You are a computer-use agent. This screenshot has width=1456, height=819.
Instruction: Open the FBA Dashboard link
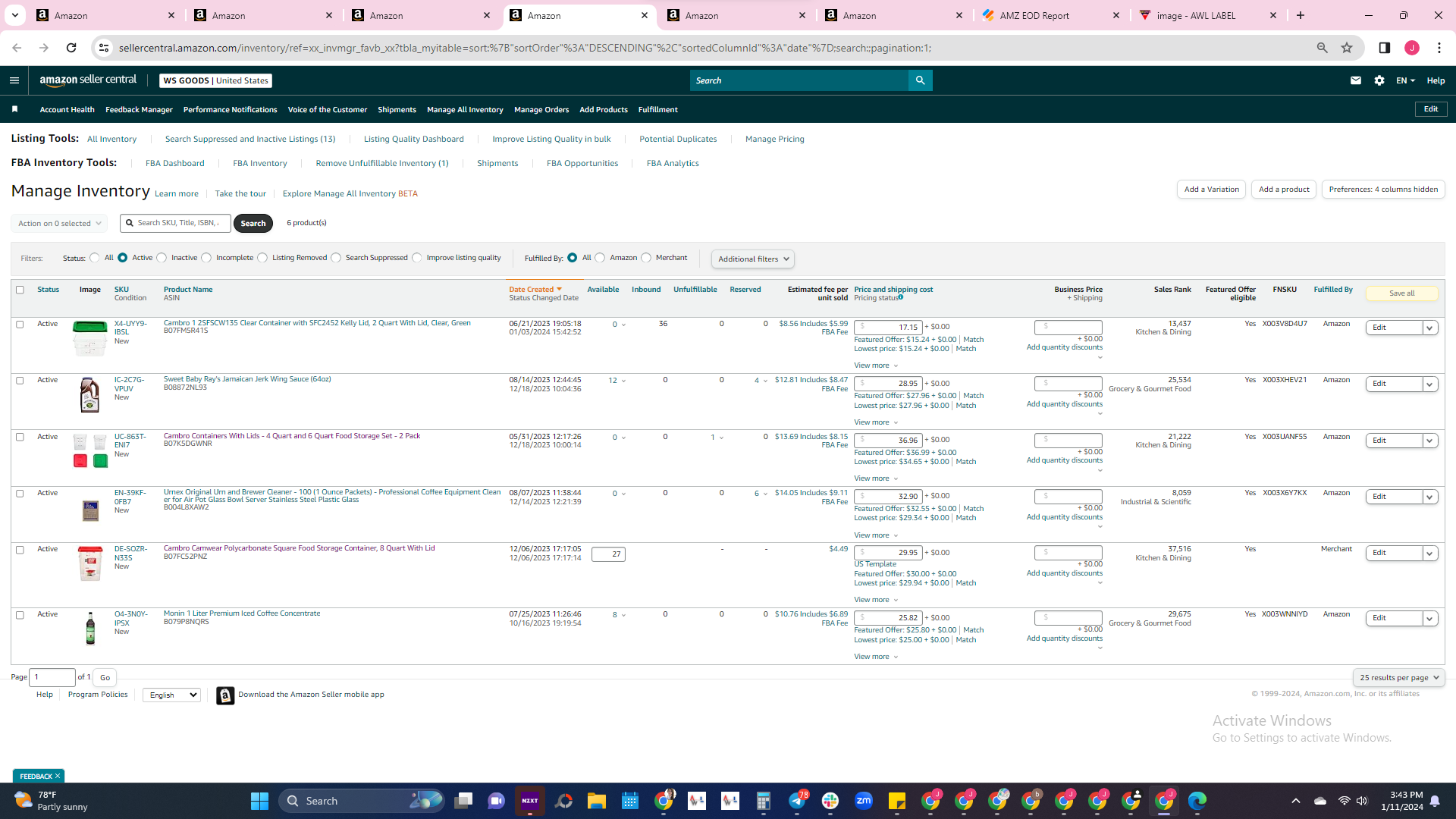point(175,164)
